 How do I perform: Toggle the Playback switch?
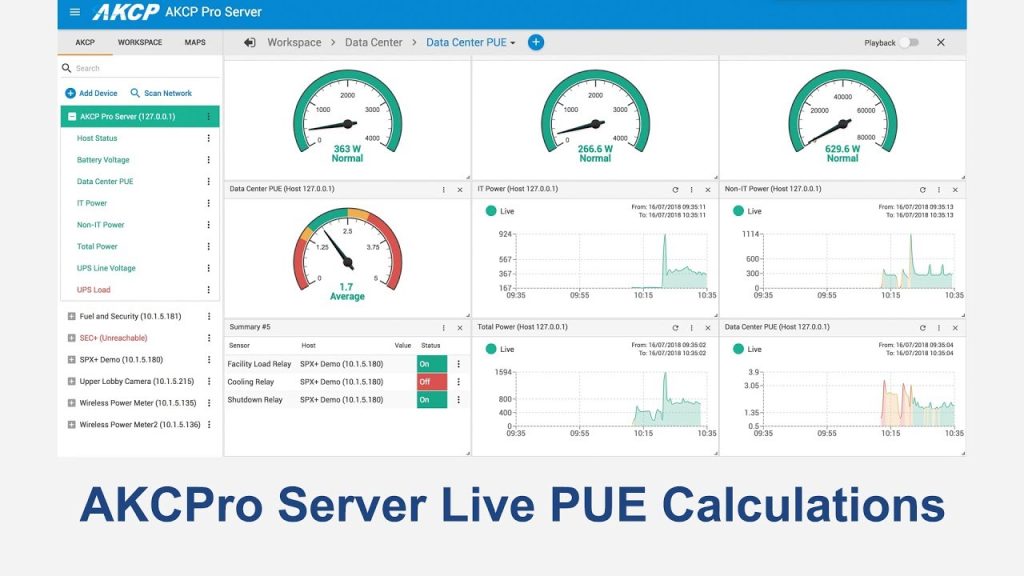pyautogui.click(x=909, y=42)
